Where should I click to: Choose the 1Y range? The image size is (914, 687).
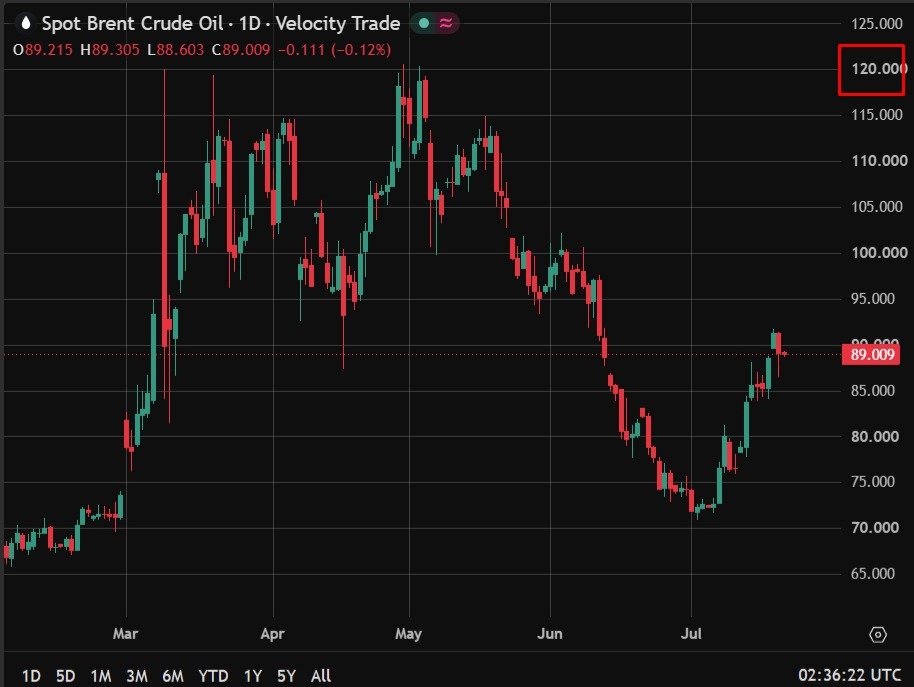tap(252, 676)
